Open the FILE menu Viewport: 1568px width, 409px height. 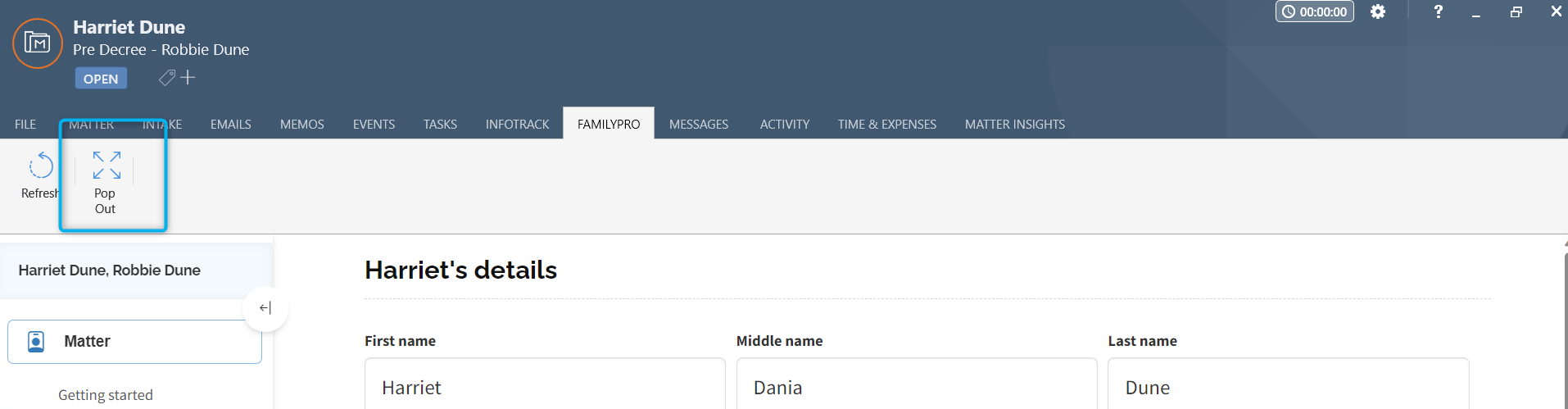[x=25, y=125]
